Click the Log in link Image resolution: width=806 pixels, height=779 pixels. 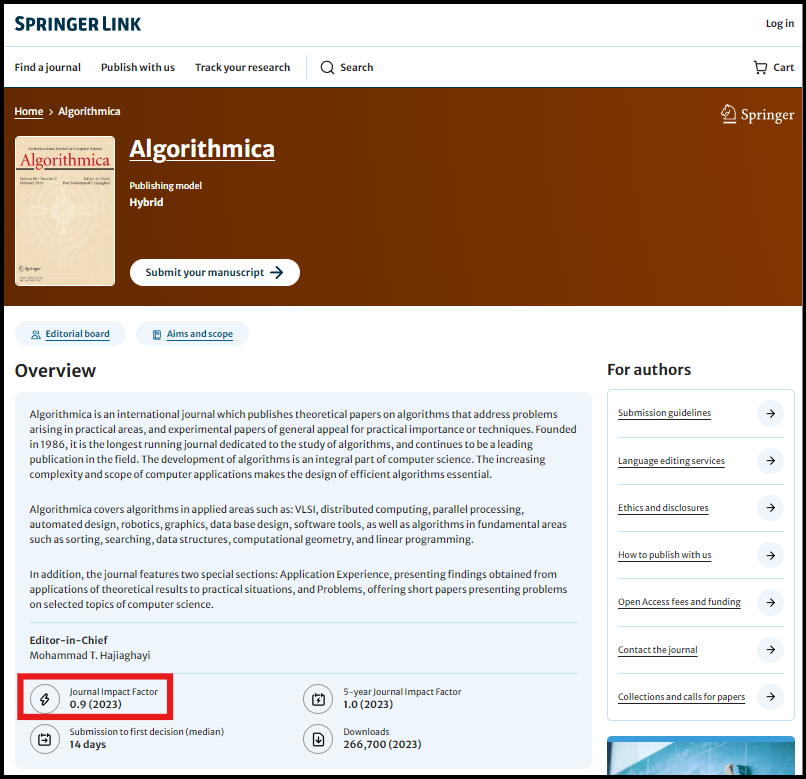(780, 24)
